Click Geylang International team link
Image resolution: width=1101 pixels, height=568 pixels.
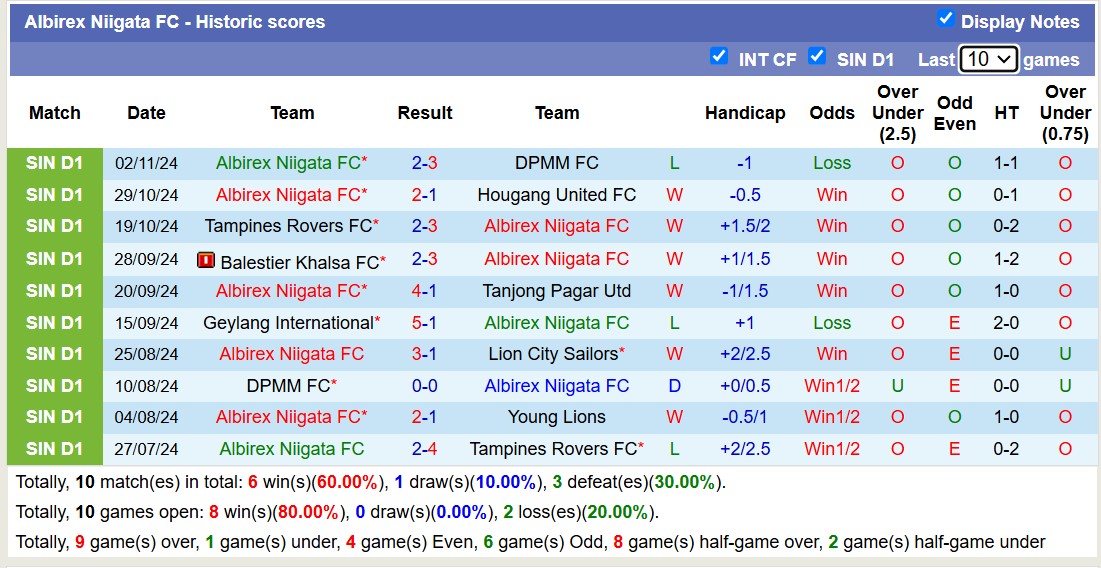pyautogui.click(x=288, y=323)
